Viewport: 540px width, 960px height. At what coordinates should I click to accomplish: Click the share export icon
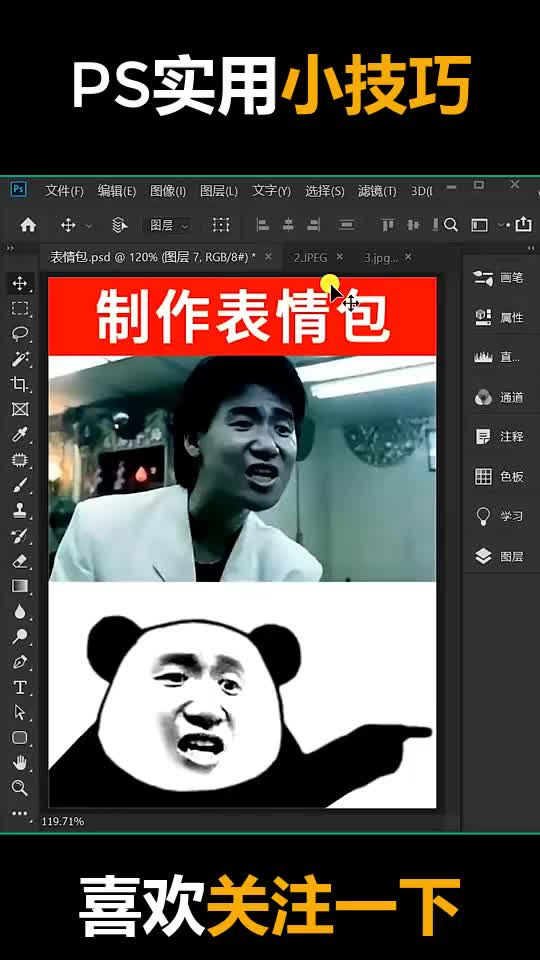click(523, 225)
